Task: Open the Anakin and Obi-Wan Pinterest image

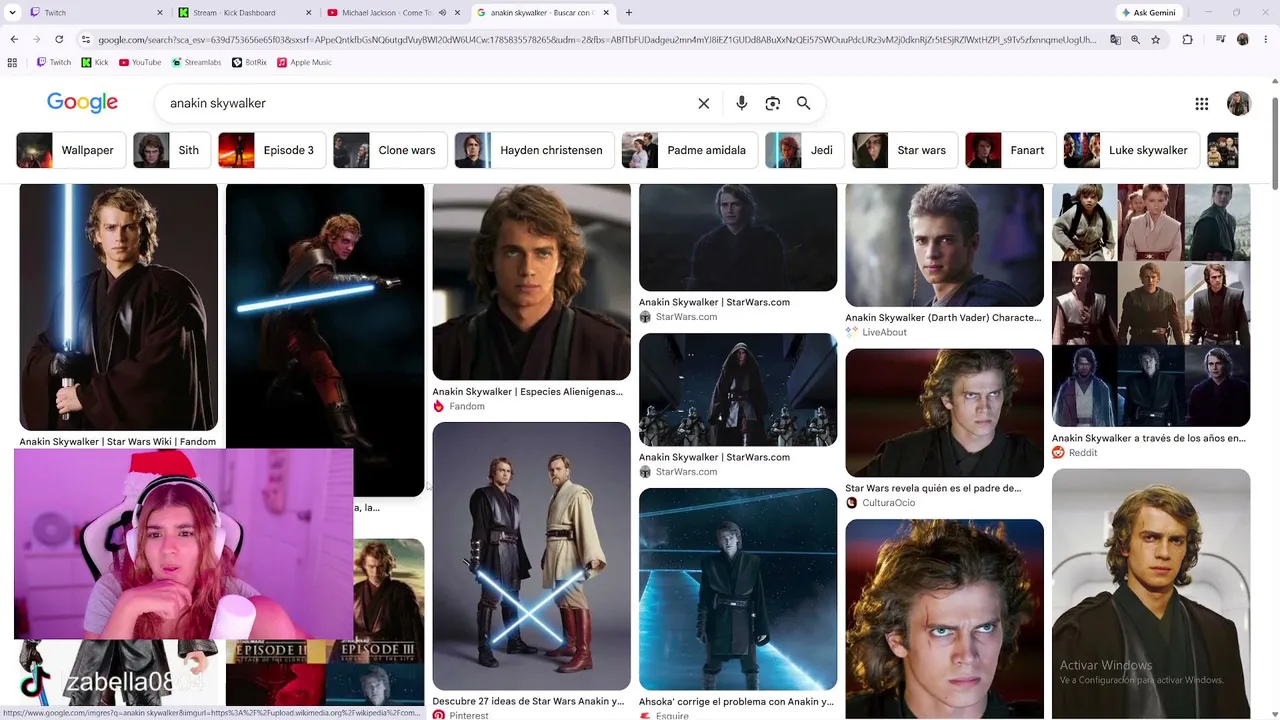Action: [531, 556]
